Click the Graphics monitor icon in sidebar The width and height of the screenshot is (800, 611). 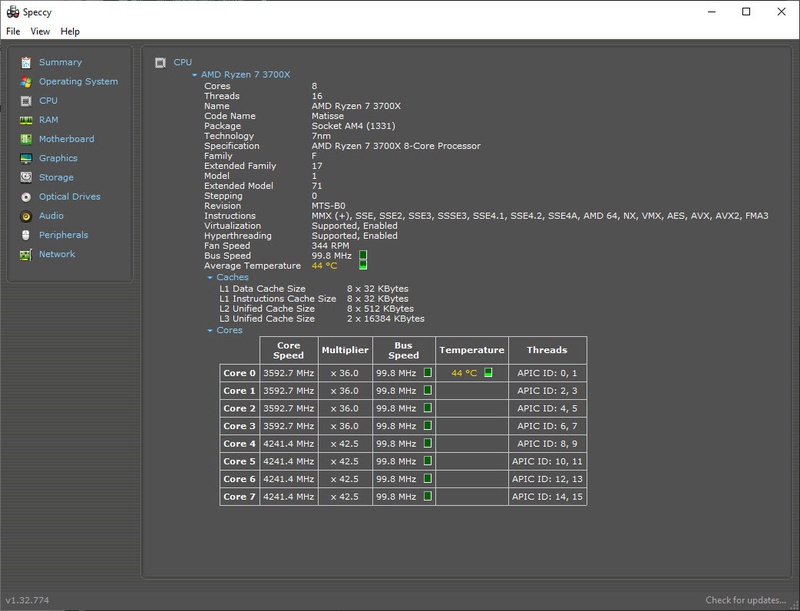click(26, 159)
